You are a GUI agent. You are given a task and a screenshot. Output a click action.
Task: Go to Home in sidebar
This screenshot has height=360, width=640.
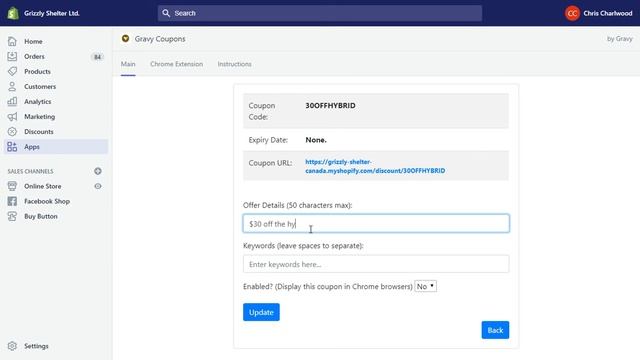click(33, 41)
